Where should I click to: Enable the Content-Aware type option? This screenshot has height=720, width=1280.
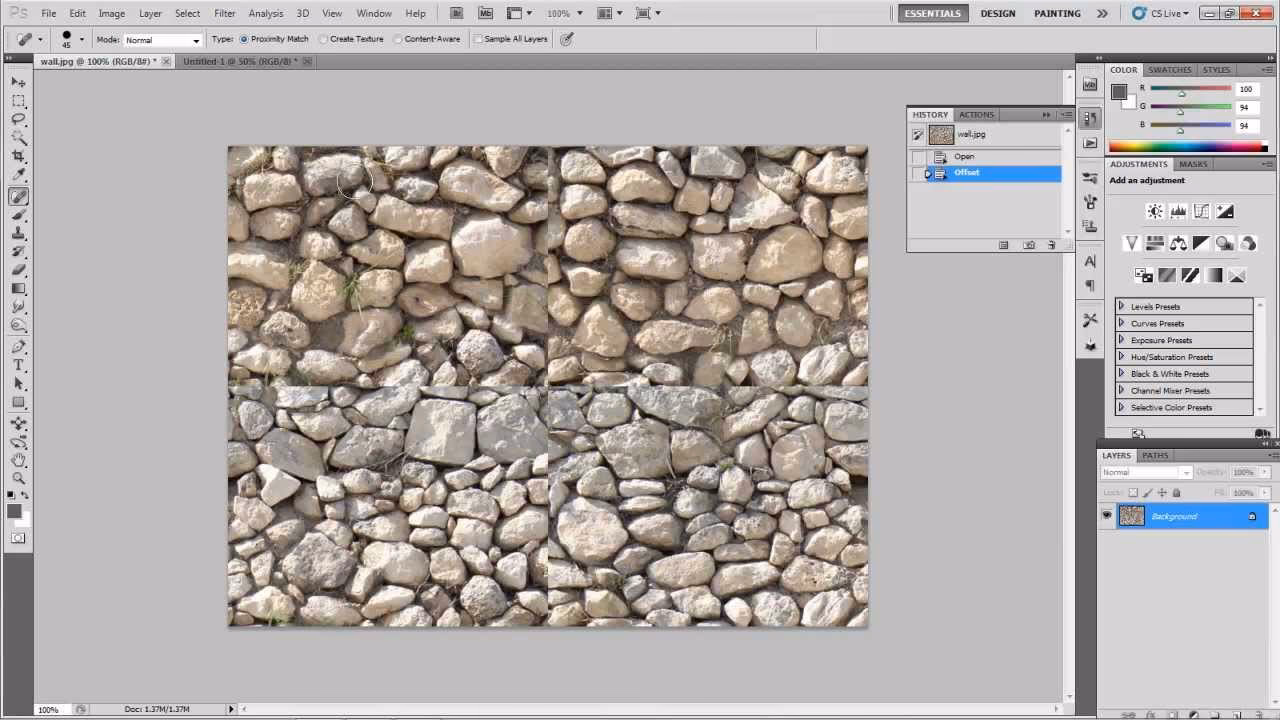[x=398, y=39]
